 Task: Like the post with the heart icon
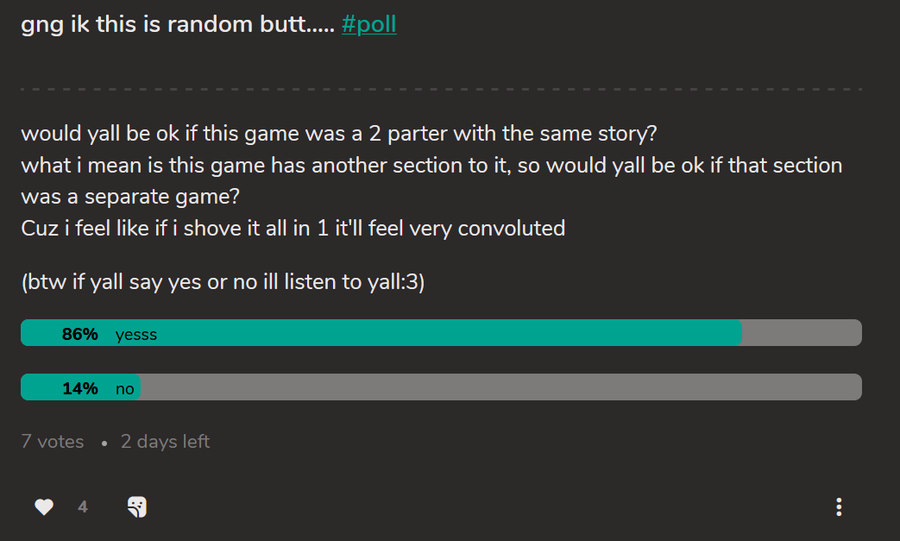click(x=44, y=507)
